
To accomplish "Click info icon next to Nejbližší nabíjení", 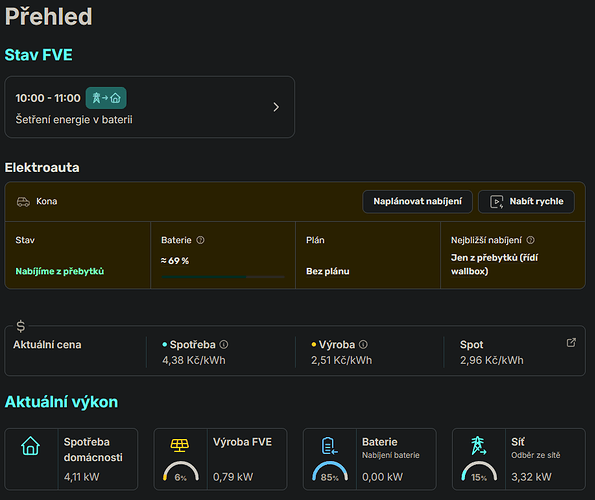I will coord(530,240).
